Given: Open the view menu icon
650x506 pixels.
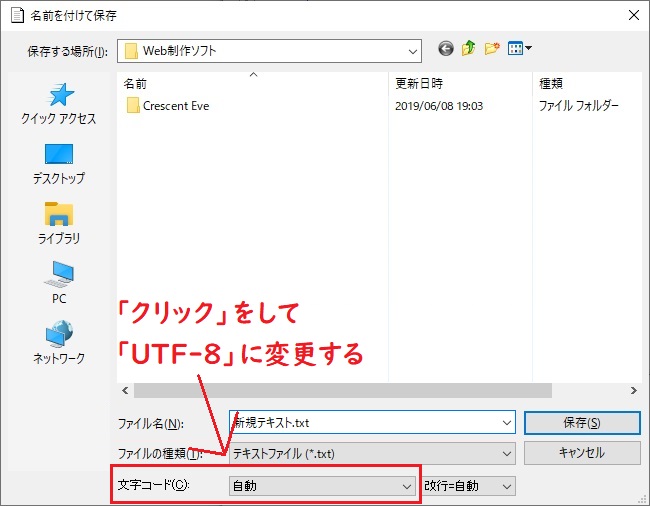Looking at the screenshot, I should click(x=520, y=49).
